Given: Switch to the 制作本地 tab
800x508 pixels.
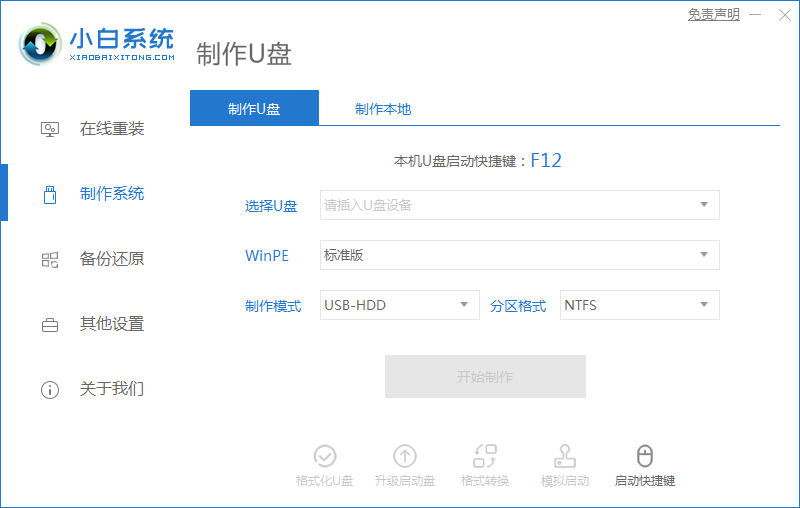Looking at the screenshot, I should tap(383, 109).
